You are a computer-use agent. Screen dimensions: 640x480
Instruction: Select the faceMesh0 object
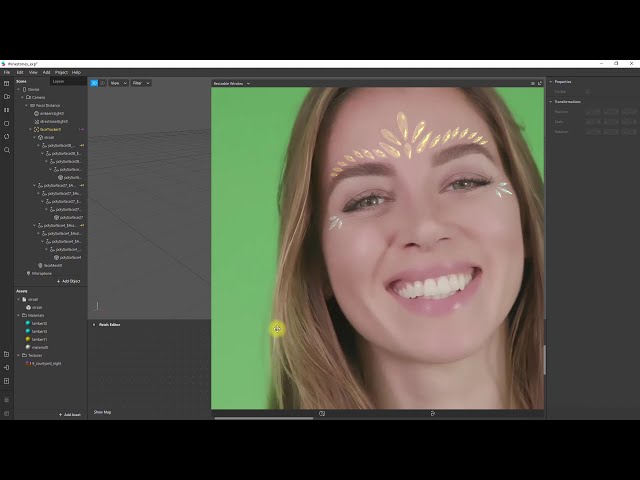[50, 265]
